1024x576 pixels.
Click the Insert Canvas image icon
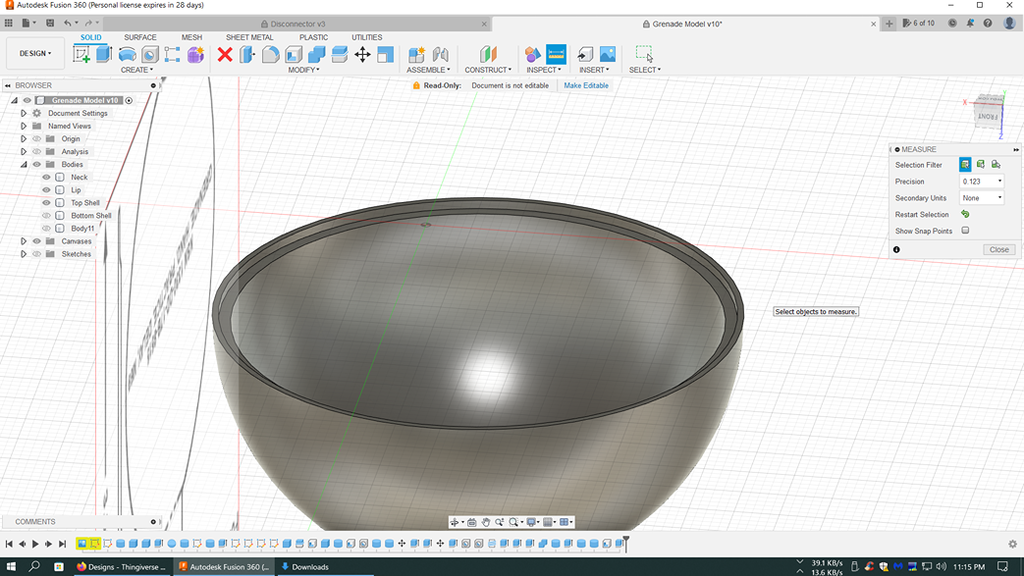click(x=607, y=54)
